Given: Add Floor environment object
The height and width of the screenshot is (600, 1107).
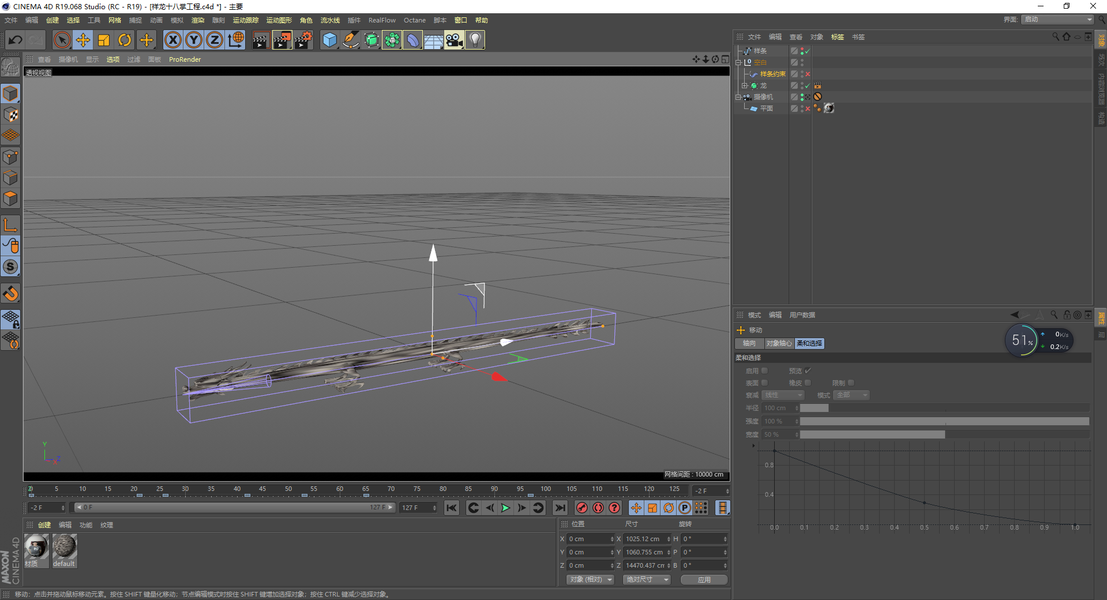Looking at the screenshot, I should 433,40.
